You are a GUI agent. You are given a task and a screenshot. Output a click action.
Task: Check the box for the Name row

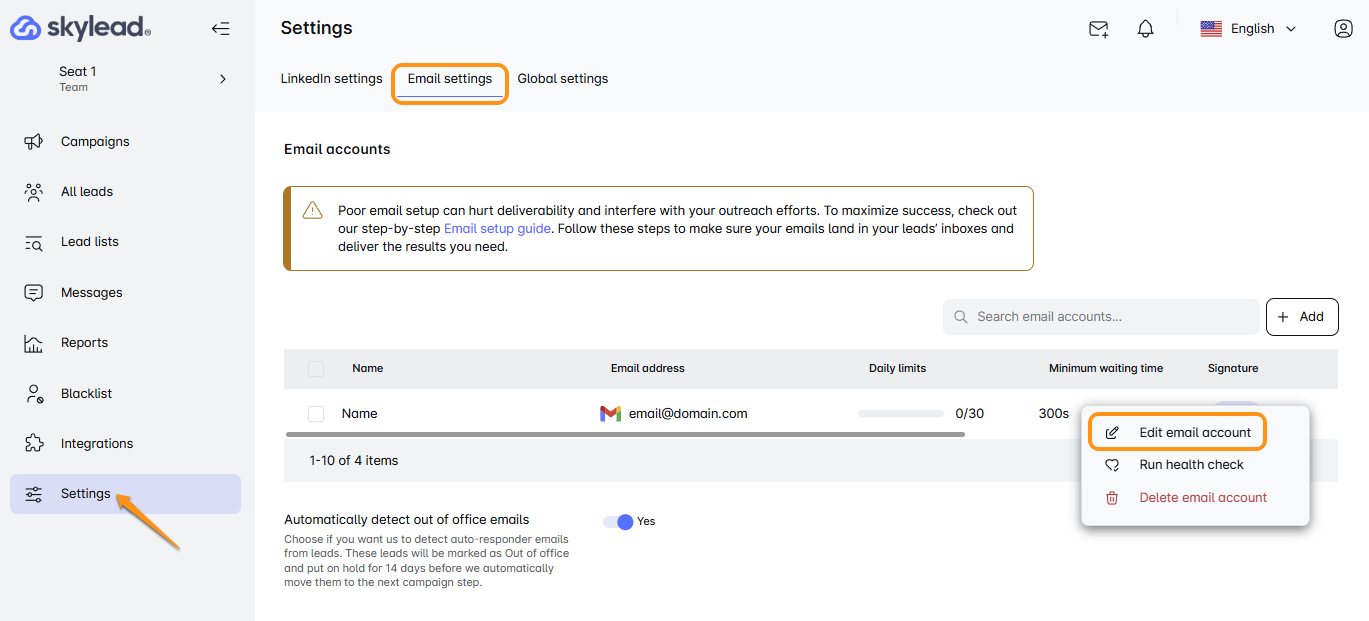click(316, 414)
